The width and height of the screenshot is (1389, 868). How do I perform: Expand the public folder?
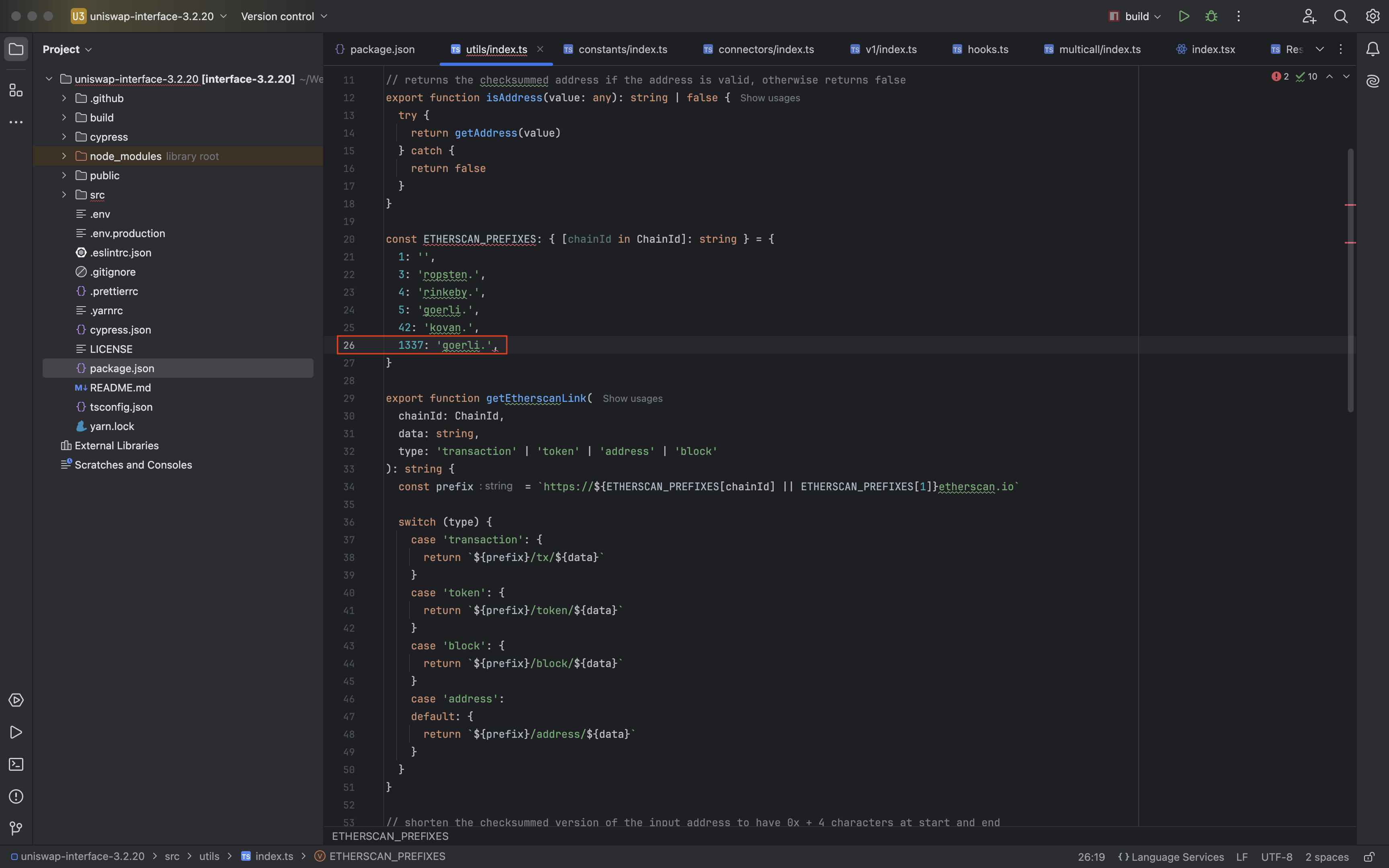coord(64,175)
